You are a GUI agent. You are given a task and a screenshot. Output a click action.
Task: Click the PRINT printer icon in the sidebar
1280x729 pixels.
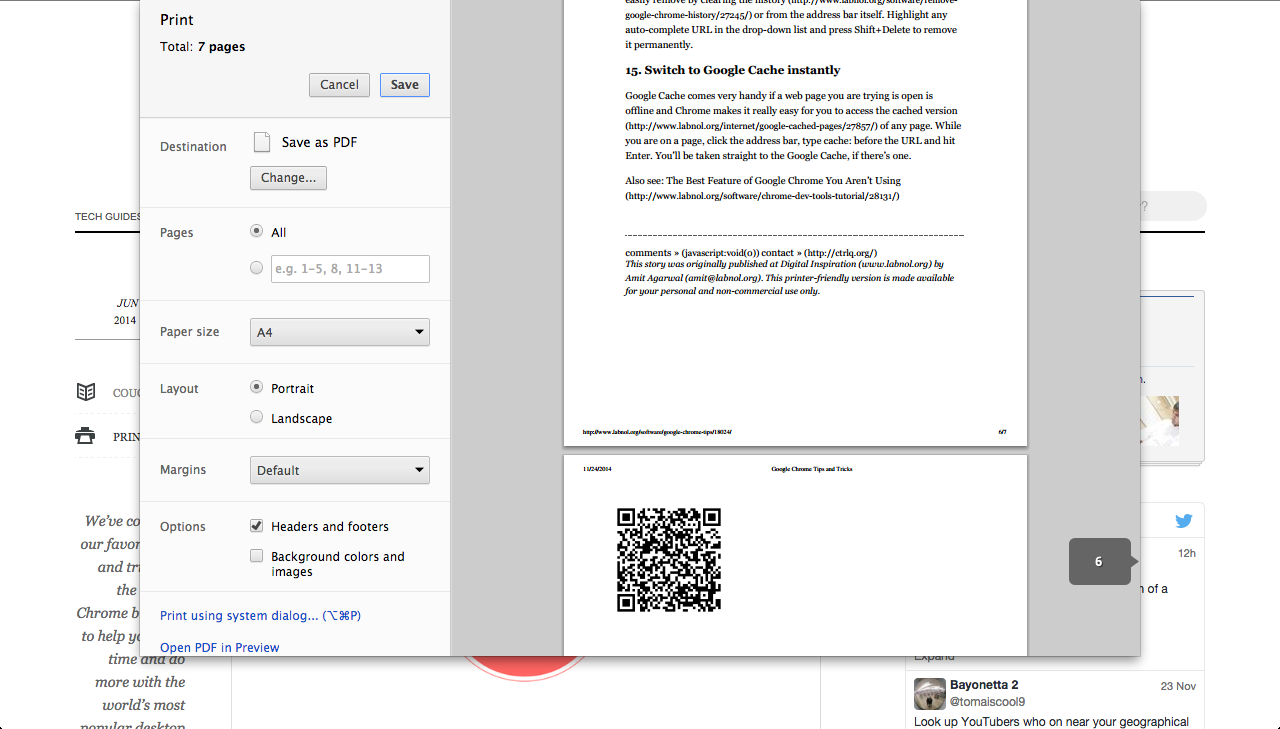tap(86, 435)
